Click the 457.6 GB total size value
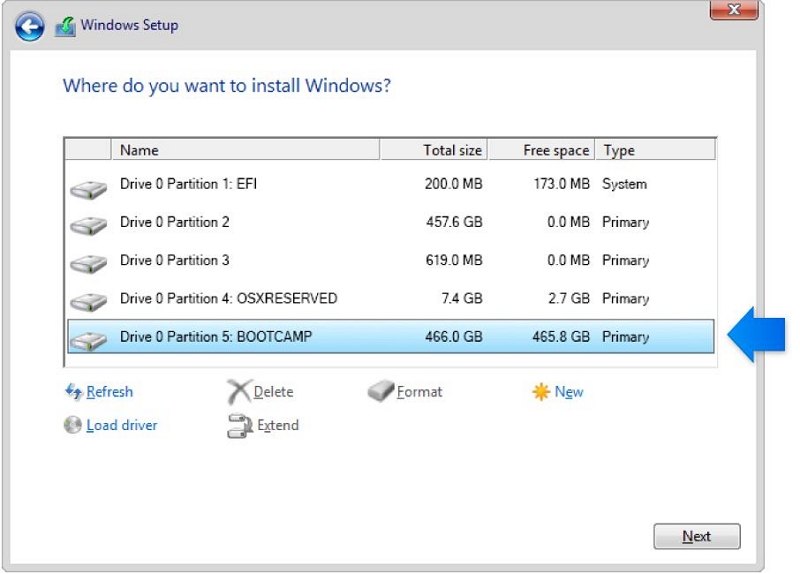The height and width of the screenshot is (574, 800). [455, 222]
